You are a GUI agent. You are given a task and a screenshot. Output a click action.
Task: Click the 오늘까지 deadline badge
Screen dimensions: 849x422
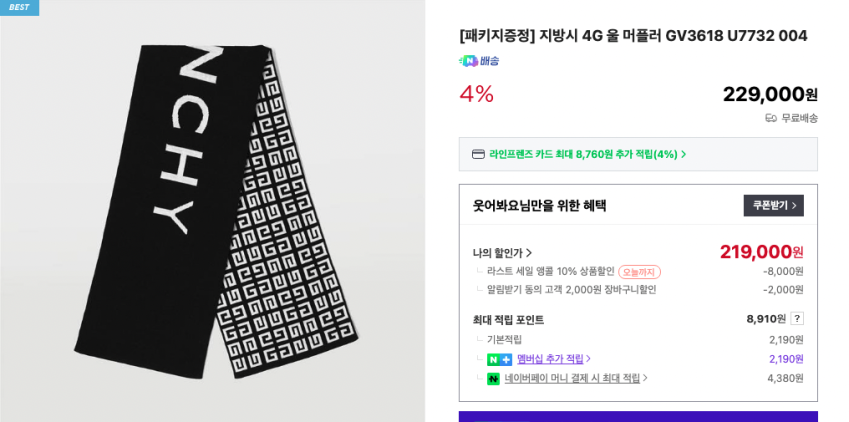[x=639, y=271]
